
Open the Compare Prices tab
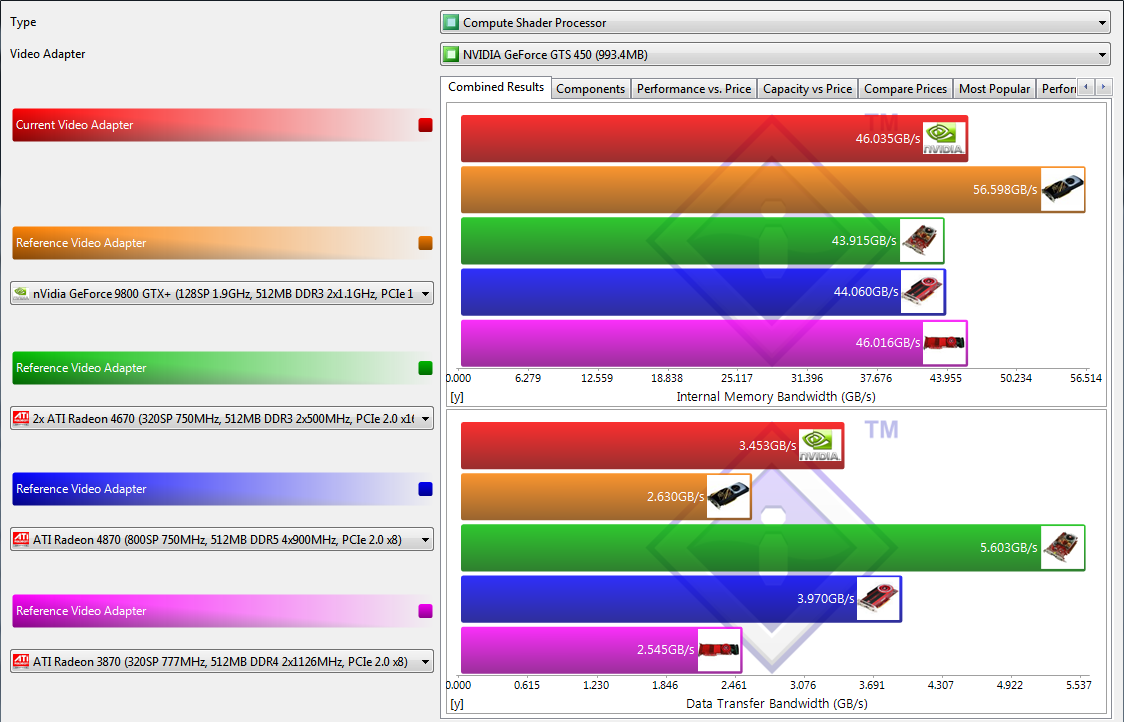click(x=905, y=89)
